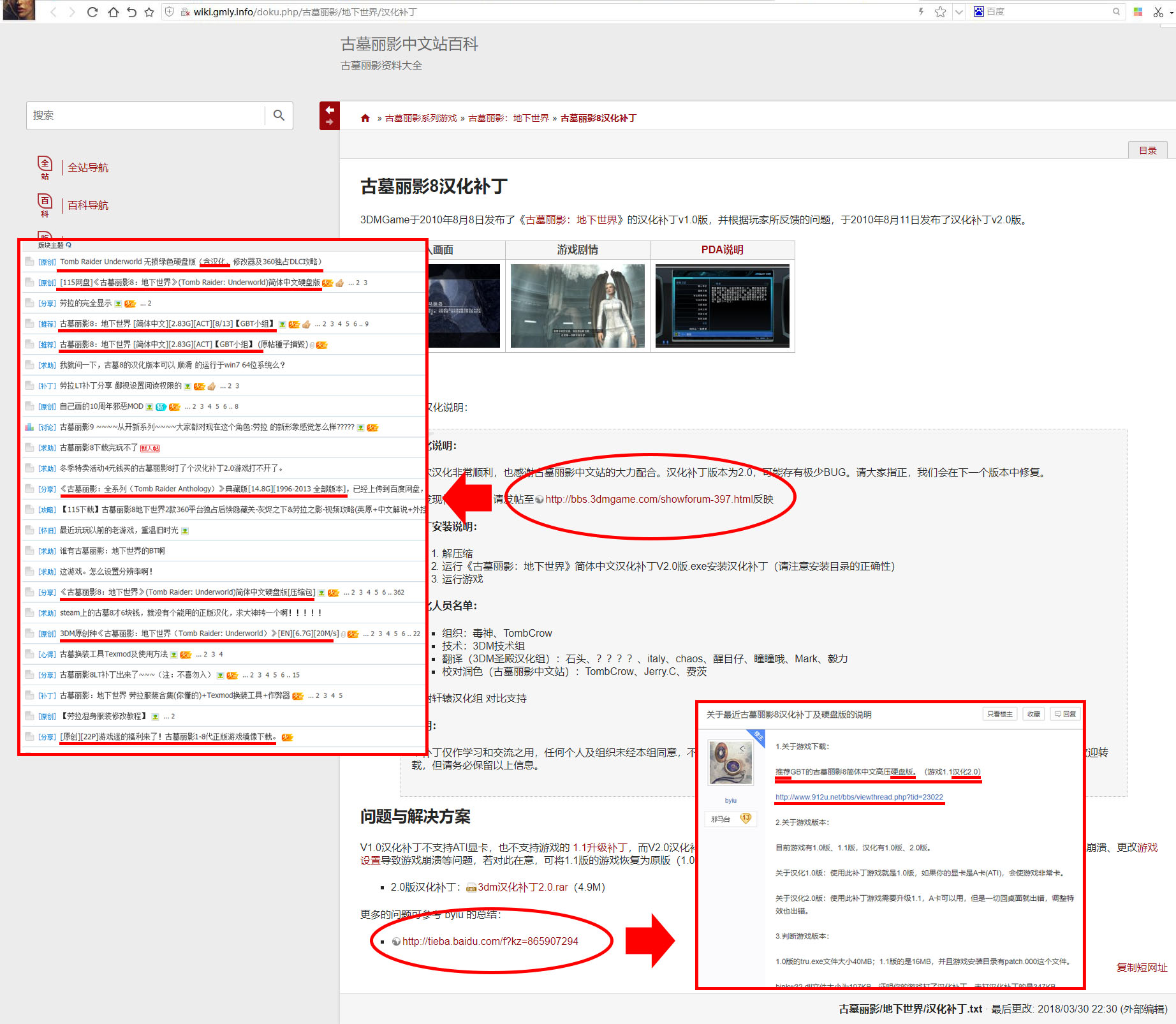Open thread 古墓换装工具Texmod及使用方法

click(114, 655)
